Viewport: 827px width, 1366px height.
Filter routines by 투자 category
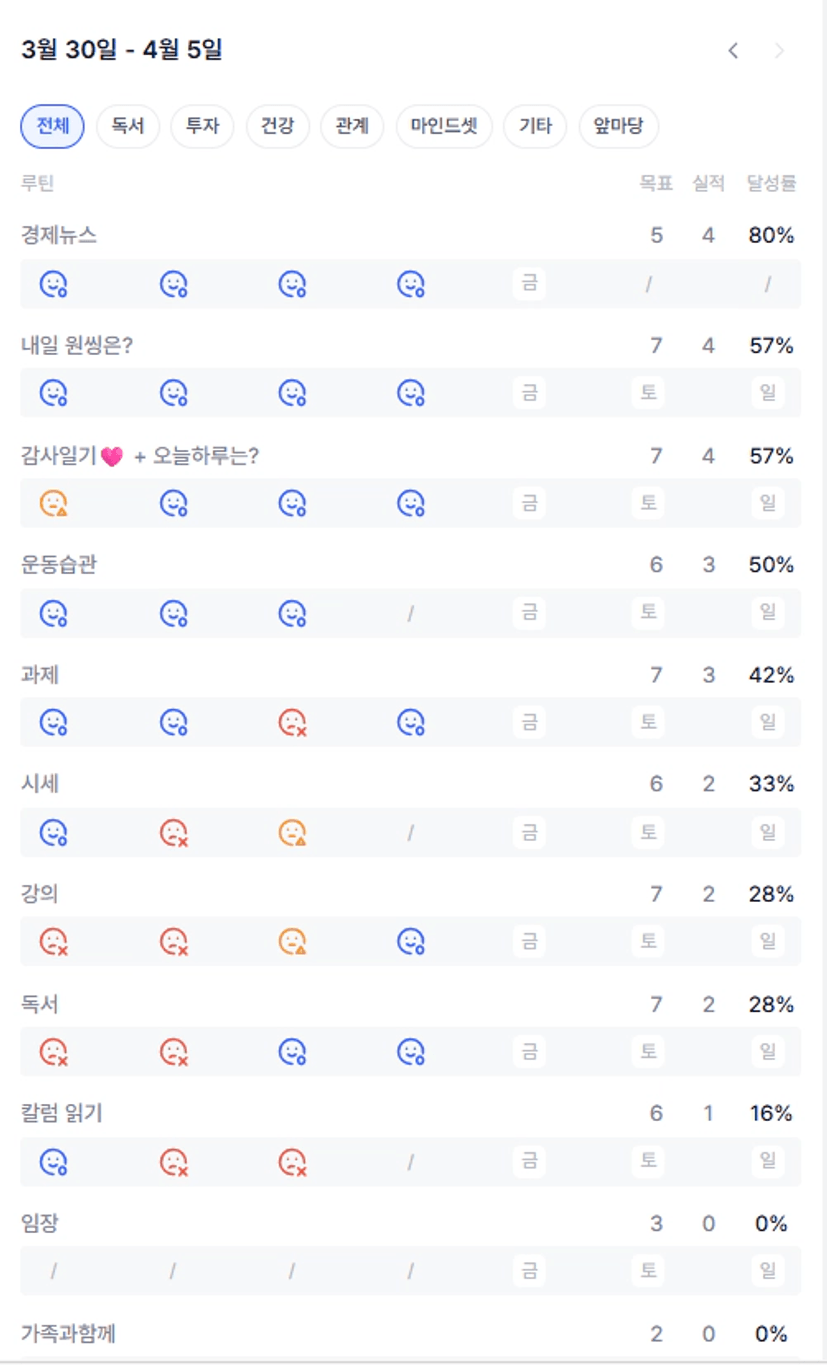coord(202,127)
